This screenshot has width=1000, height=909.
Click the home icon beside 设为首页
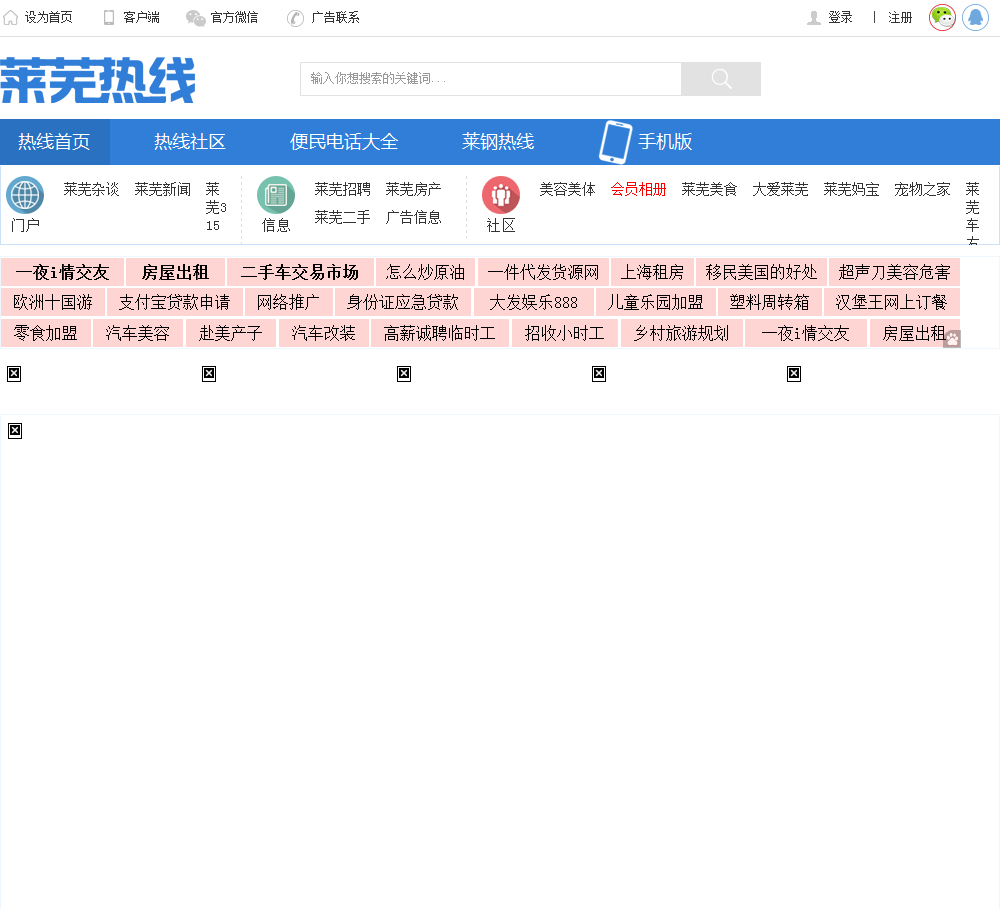pos(10,17)
